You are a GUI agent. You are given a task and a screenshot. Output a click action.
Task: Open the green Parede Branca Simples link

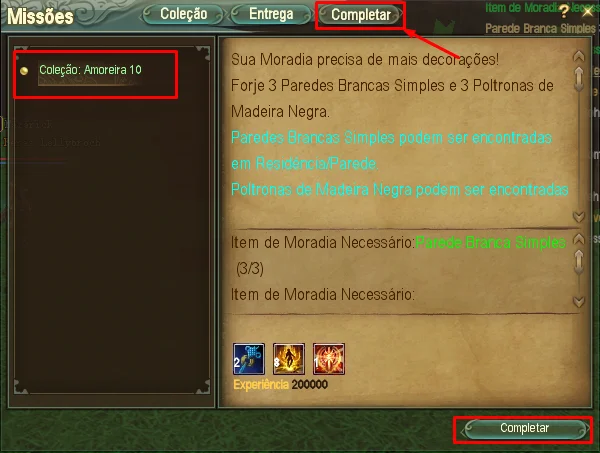tap(491, 243)
